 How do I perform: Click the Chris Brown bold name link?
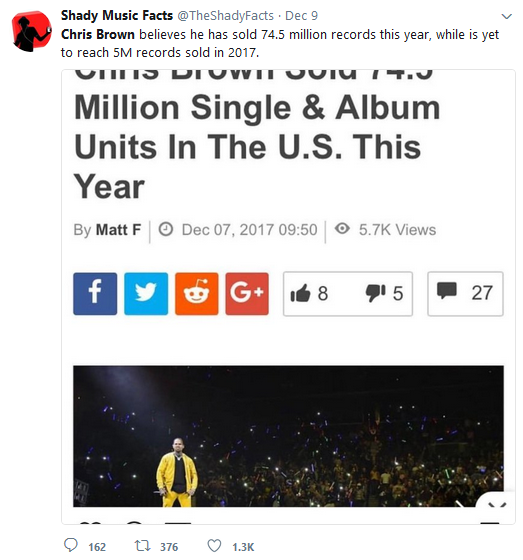98,35
